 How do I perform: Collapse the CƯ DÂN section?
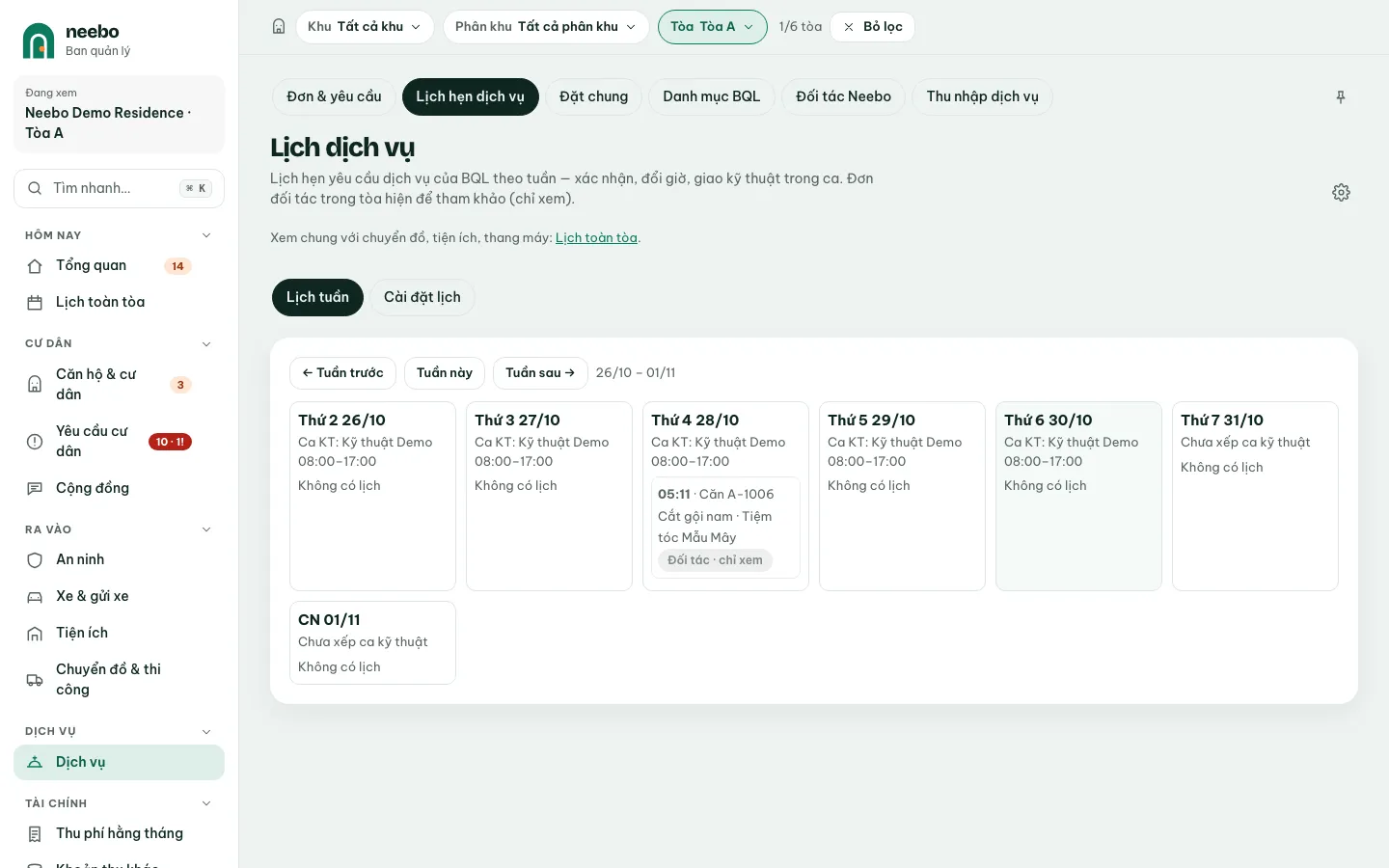click(205, 344)
